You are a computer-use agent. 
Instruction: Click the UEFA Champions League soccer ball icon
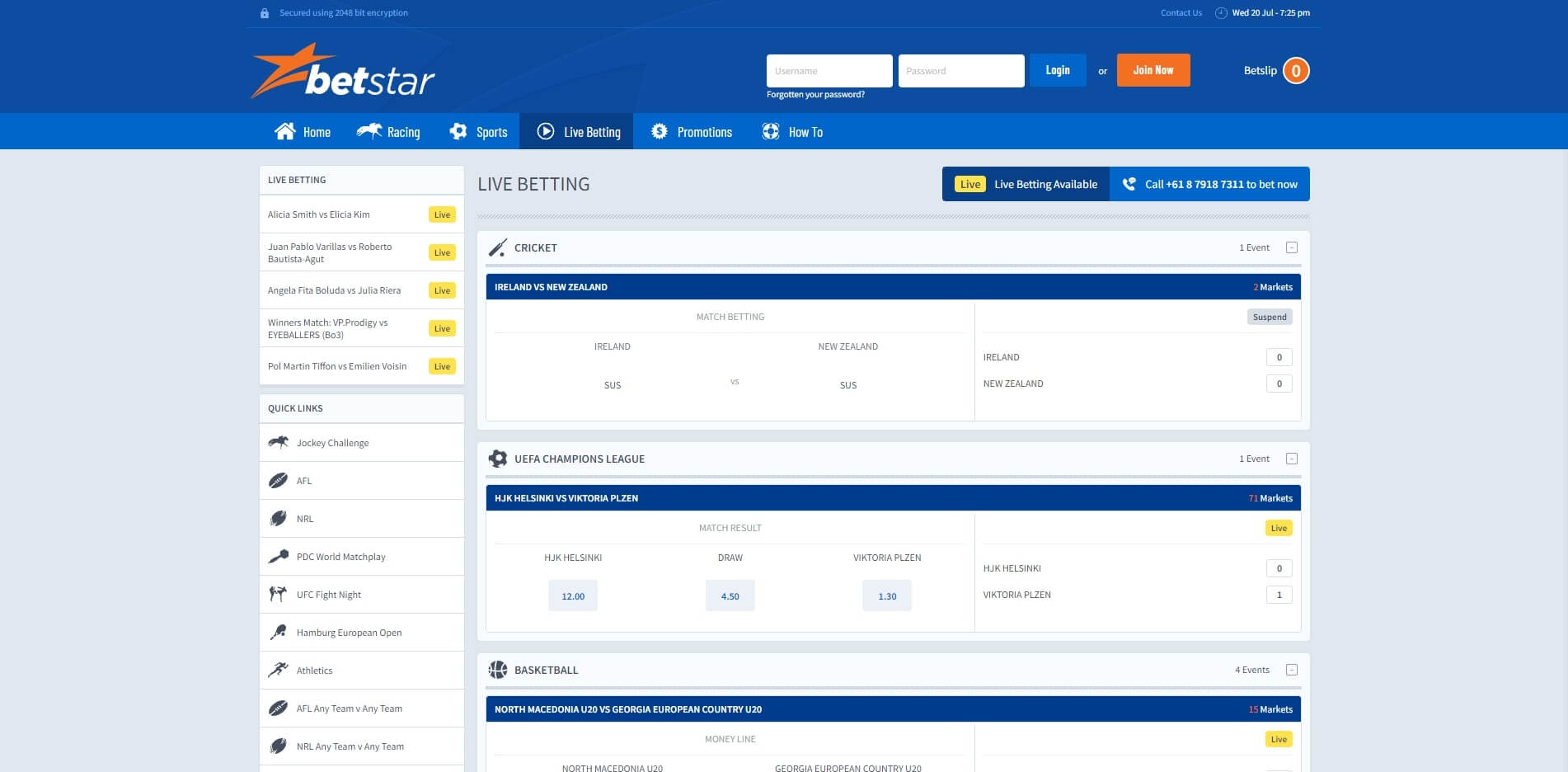498,459
